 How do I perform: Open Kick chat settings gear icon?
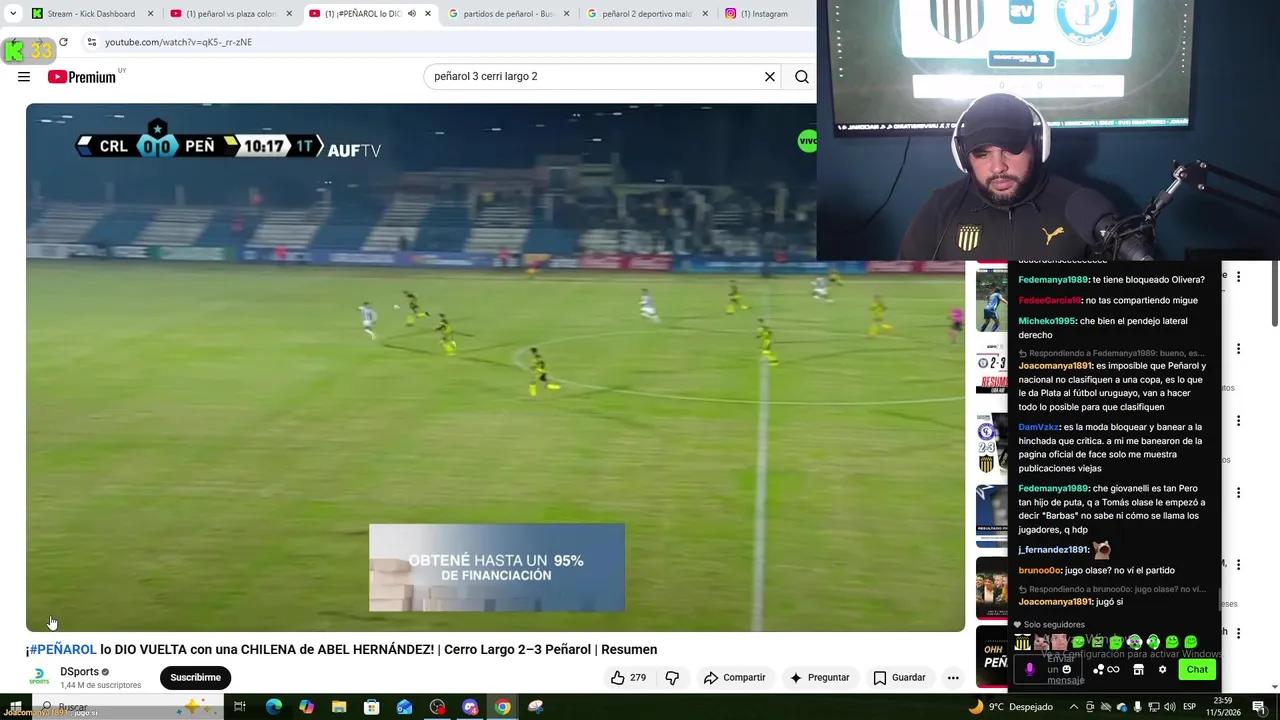coord(1162,670)
